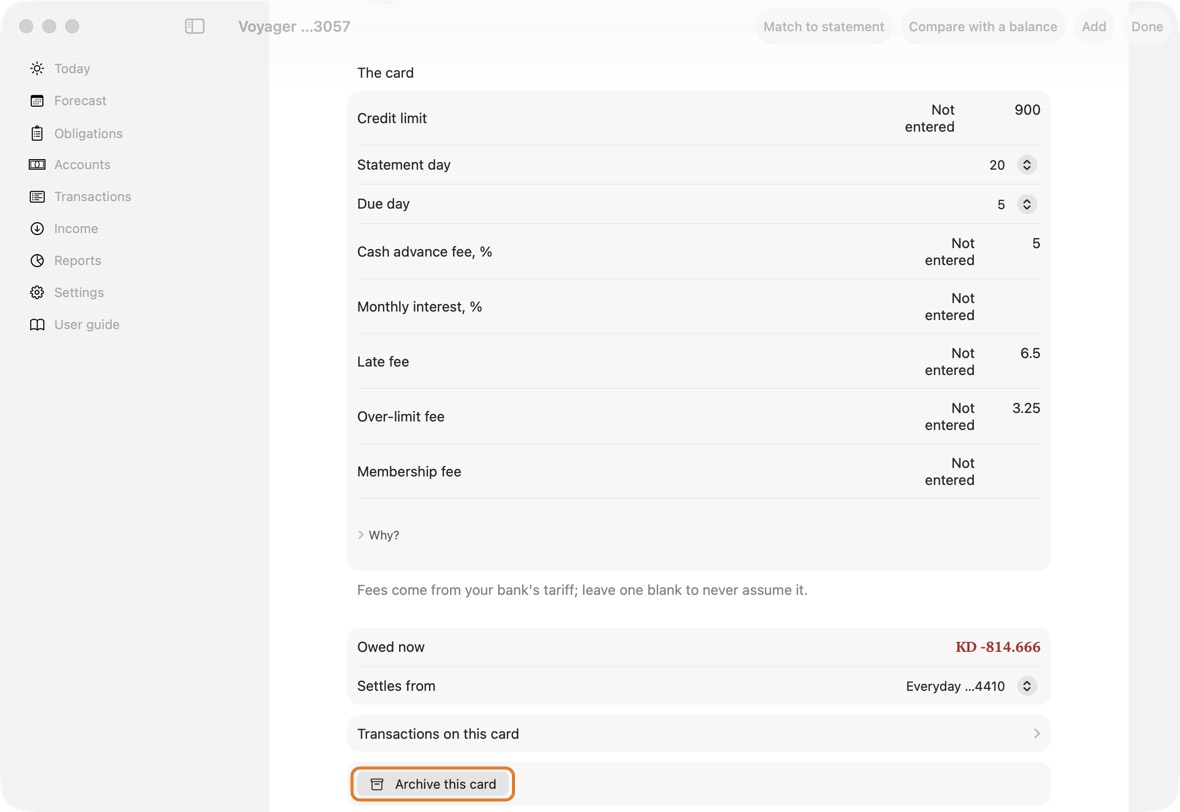
Task: Click Match to statement button
Action: (x=823, y=26)
